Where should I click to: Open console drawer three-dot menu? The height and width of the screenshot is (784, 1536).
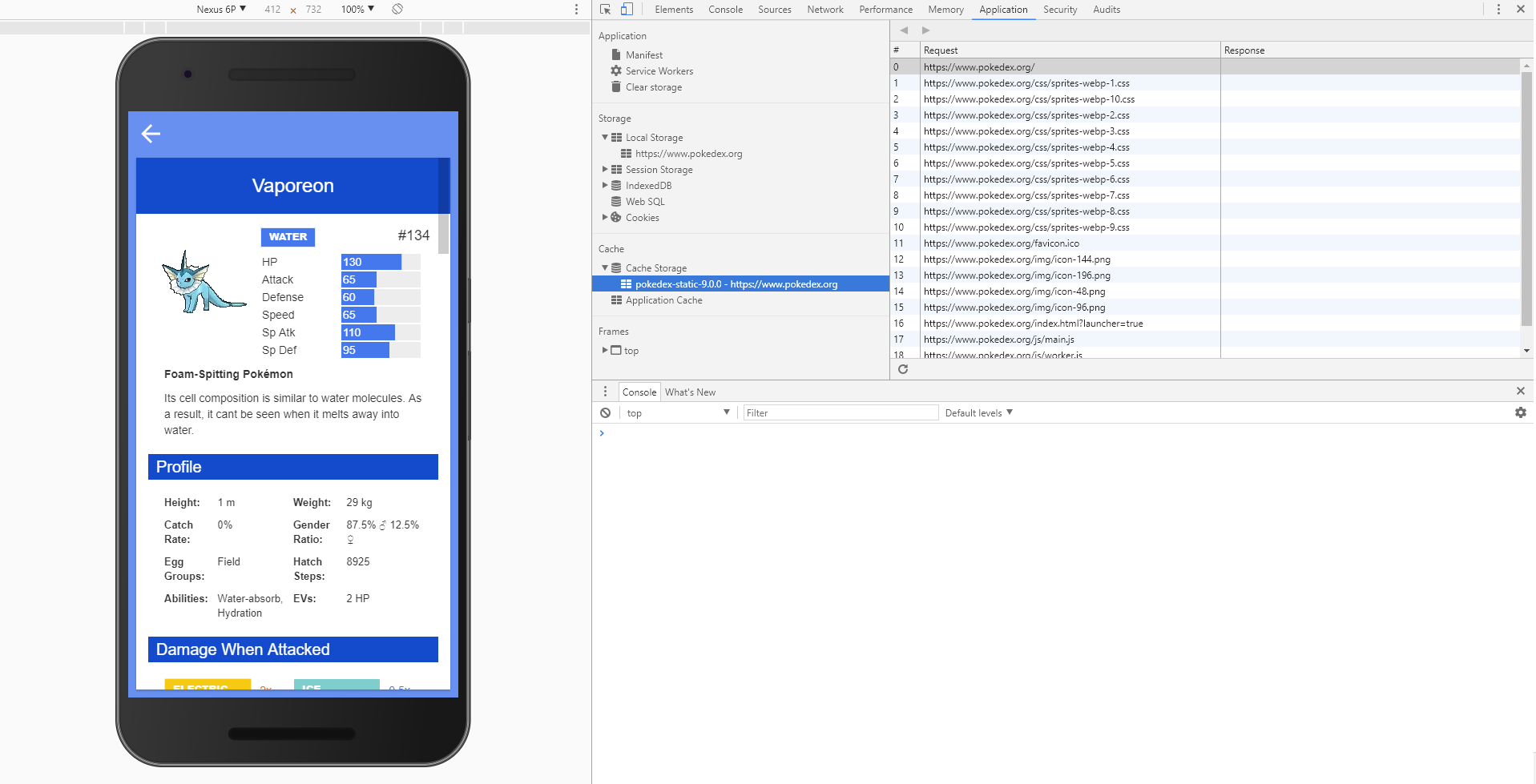tap(605, 392)
